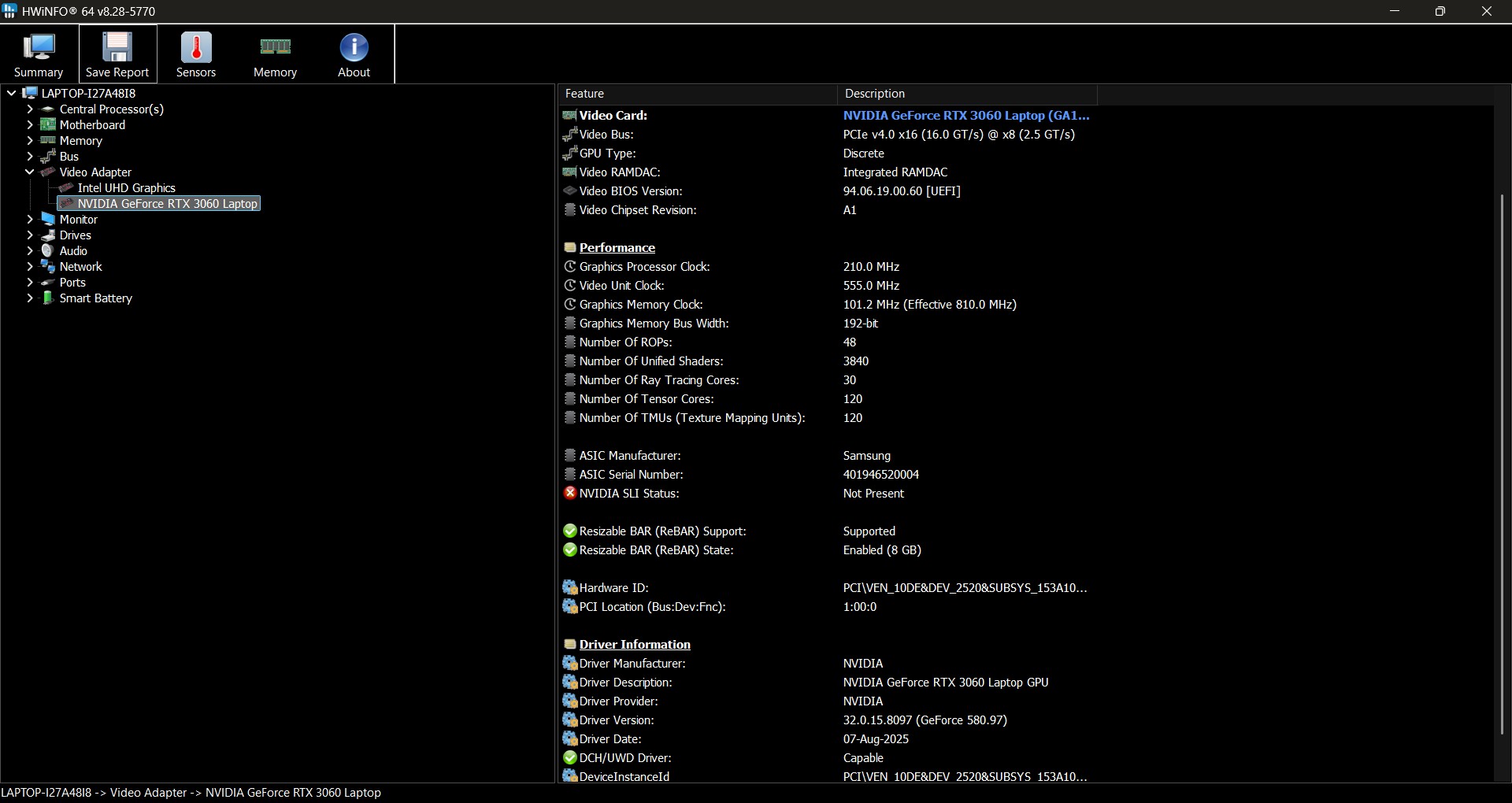Click the PCI Location value 1:00:0
This screenshot has width=1512, height=803.
859,606
